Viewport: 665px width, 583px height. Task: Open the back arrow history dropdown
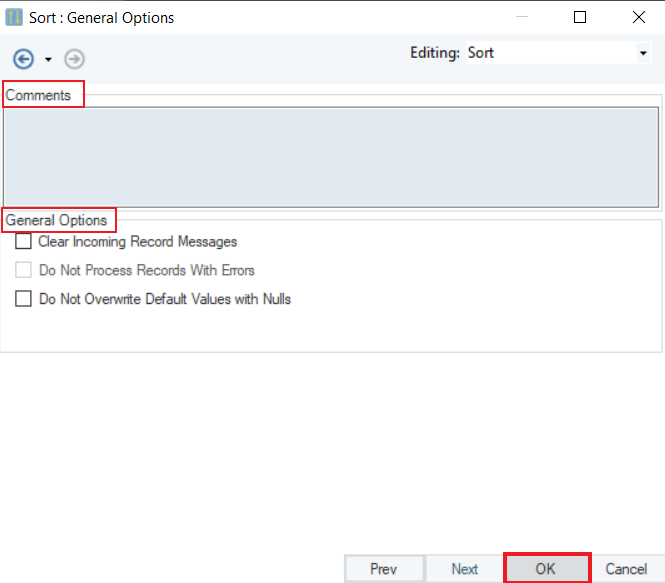click(x=48, y=59)
